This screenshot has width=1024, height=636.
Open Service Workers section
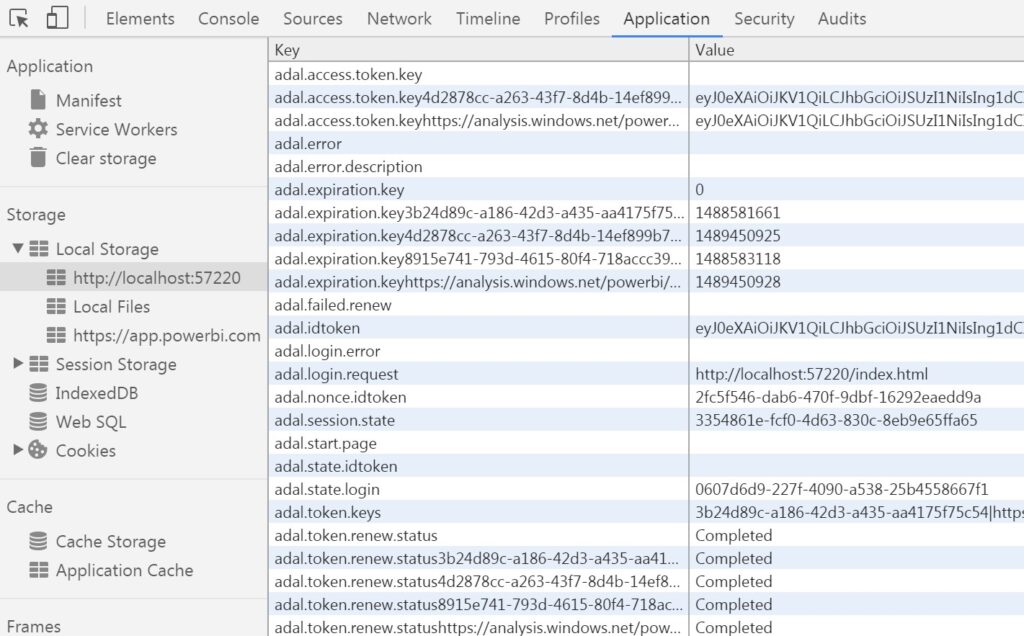click(x=116, y=129)
